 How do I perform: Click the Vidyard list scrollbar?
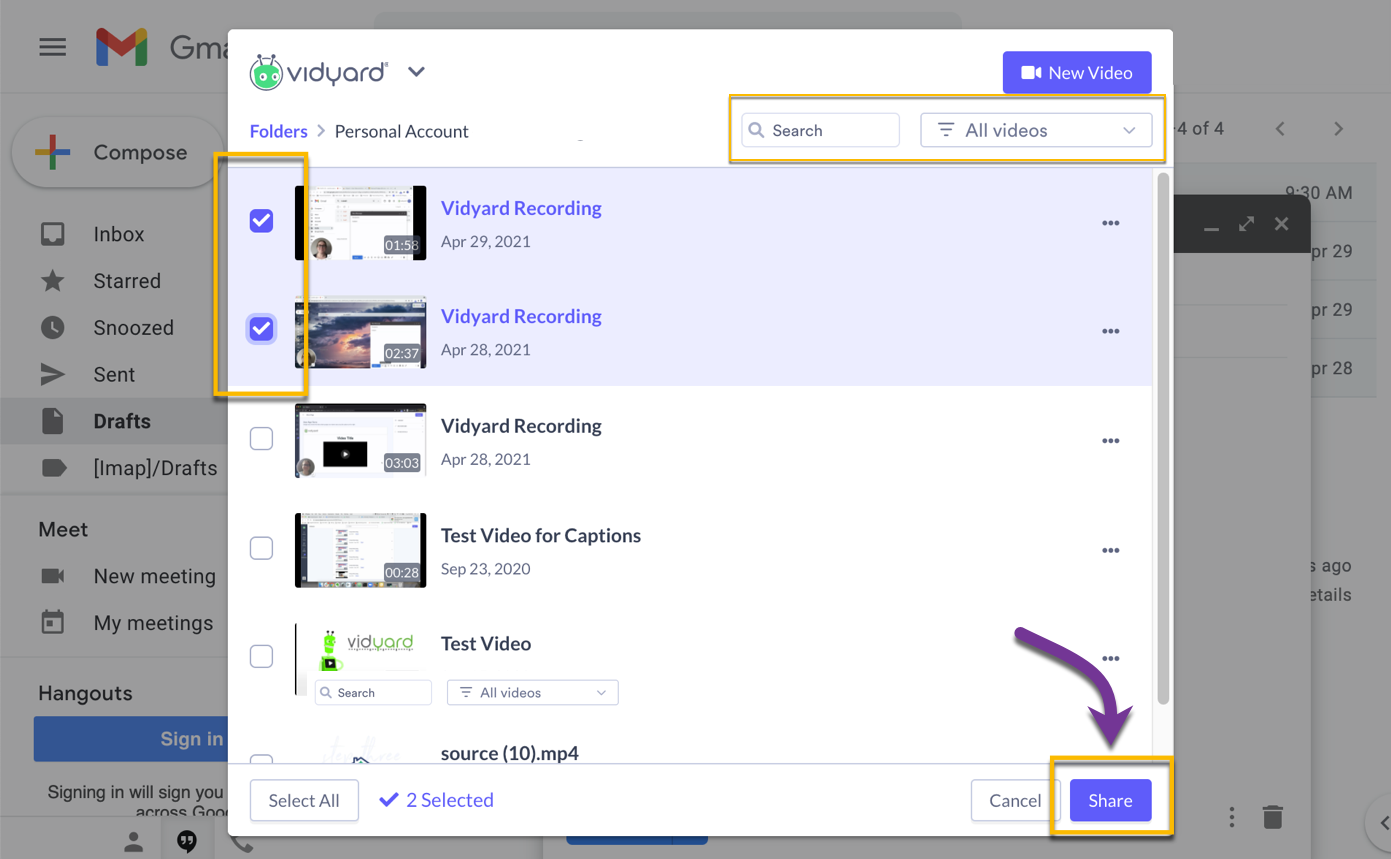tap(1162, 438)
